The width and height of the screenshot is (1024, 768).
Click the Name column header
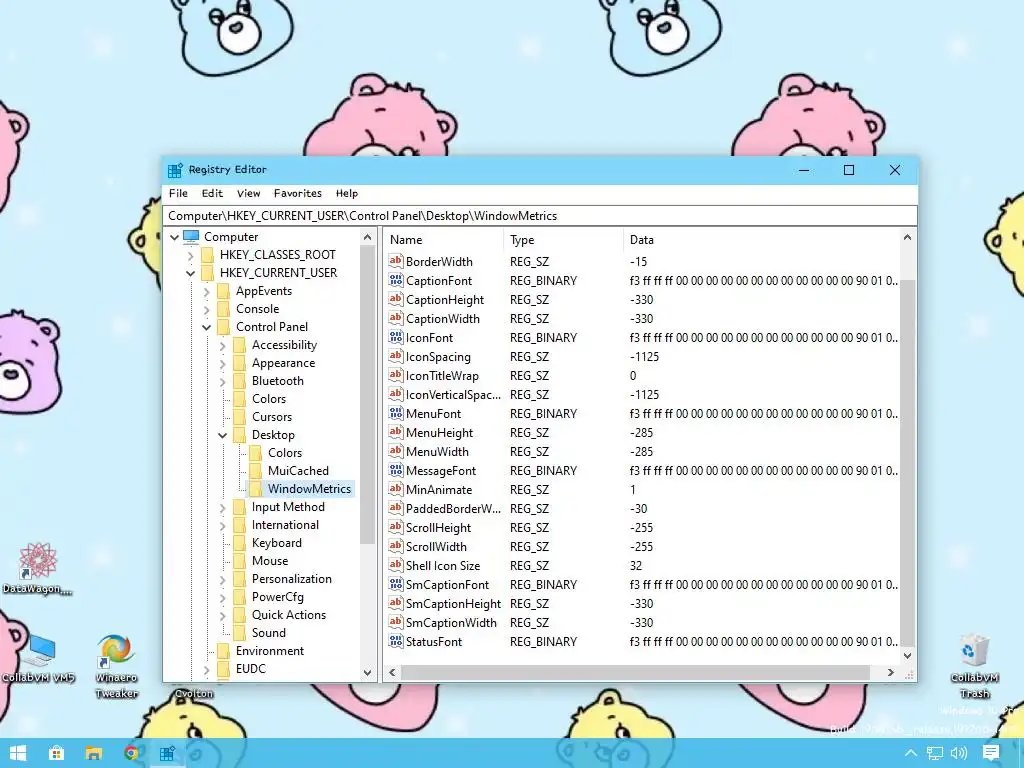[x=443, y=240]
